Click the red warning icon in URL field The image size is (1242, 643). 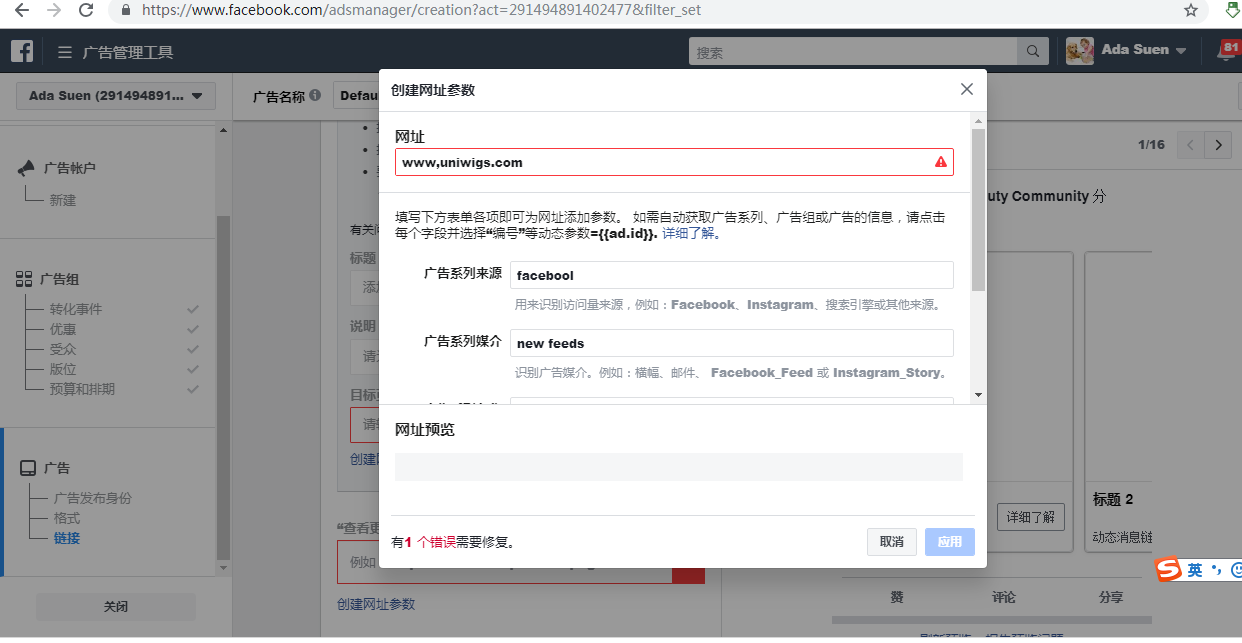[x=940, y=162]
